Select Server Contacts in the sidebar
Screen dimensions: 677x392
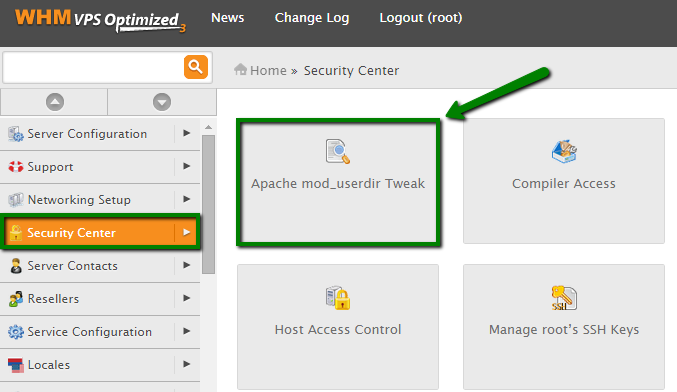tap(100, 266)
